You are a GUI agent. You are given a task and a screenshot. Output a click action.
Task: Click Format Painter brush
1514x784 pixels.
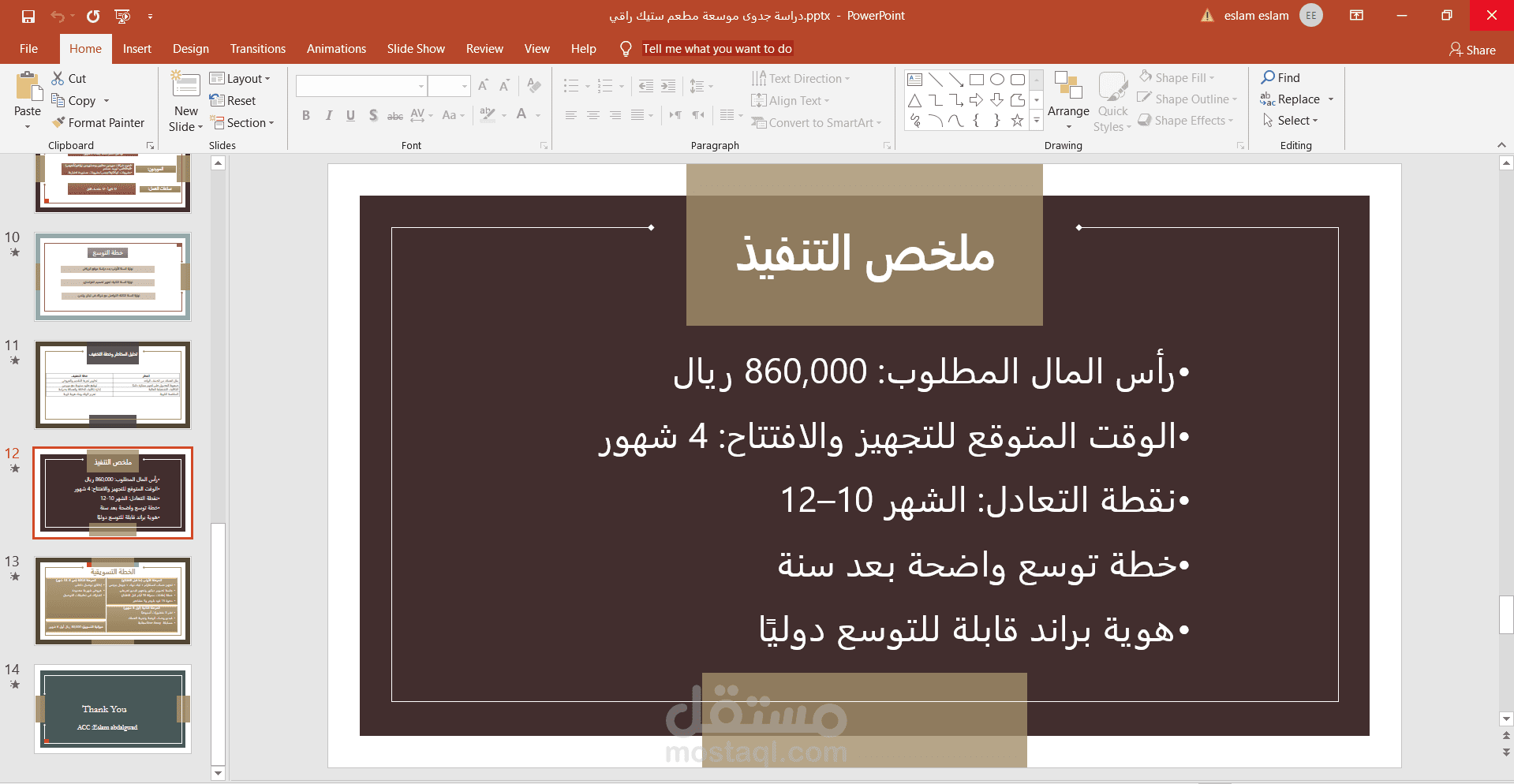pyautogui.click(x=99, y=122)
